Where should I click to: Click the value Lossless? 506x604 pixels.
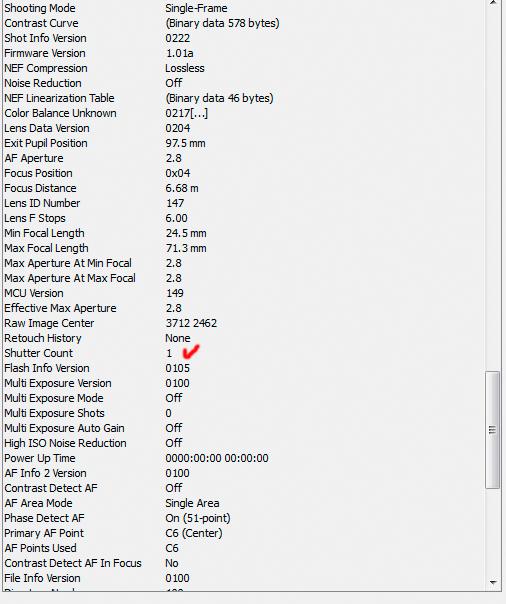[185, 68]
